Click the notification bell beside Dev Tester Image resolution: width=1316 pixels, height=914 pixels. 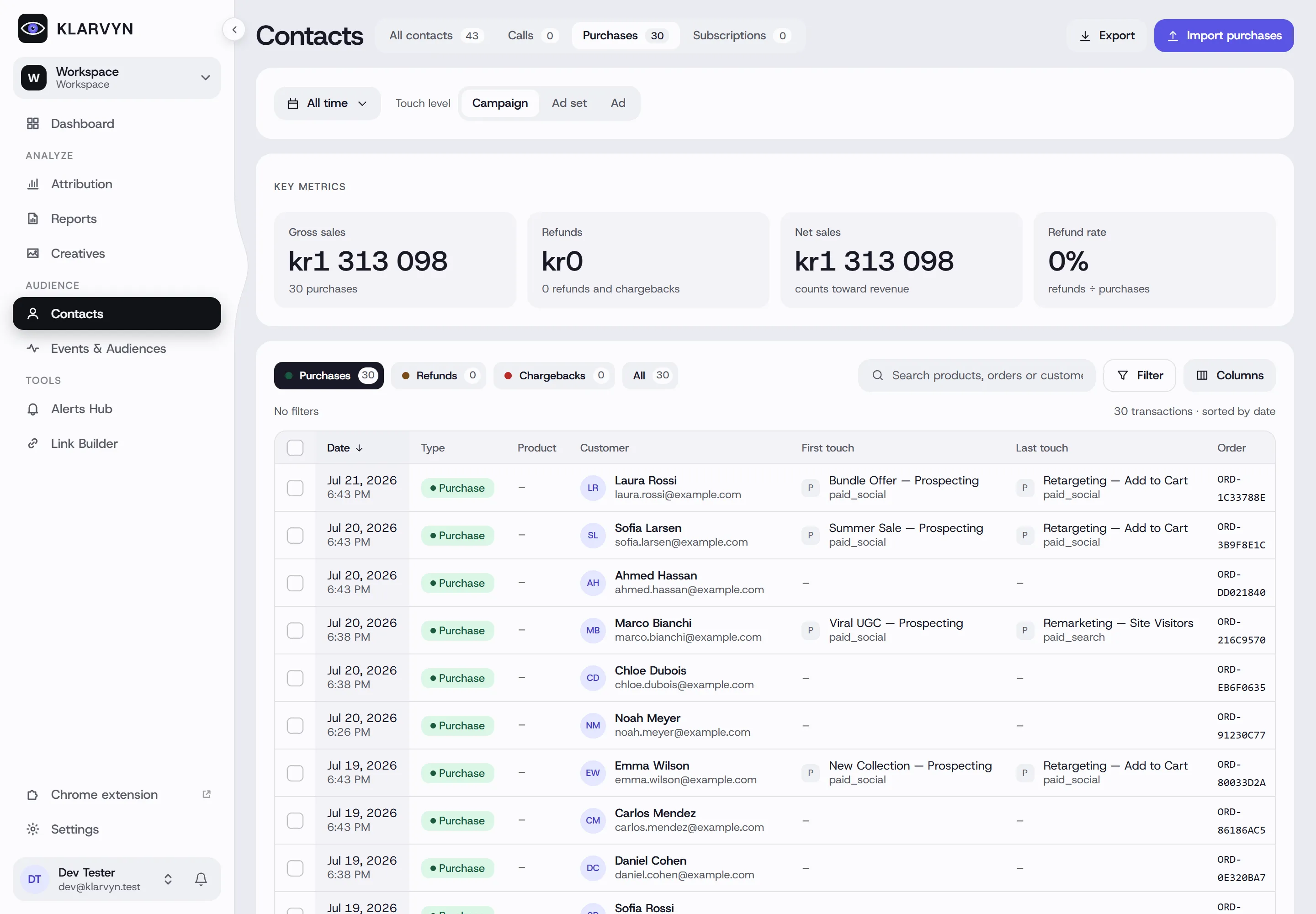201,878
